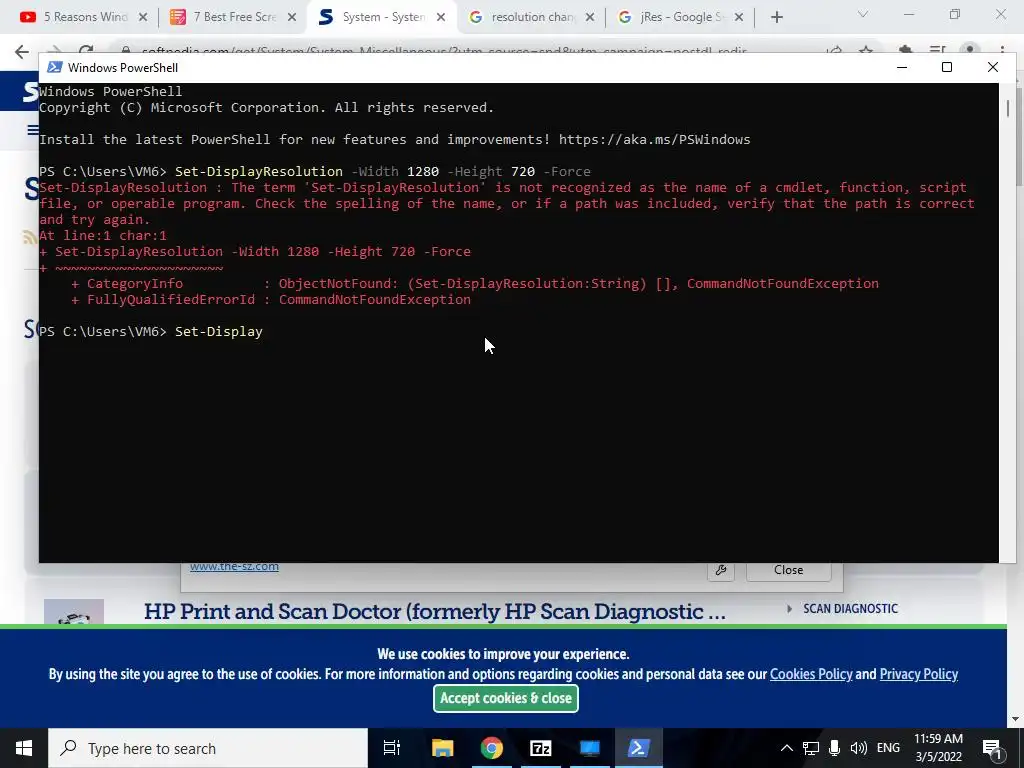Open File Explorer from the taskbar
Image resolution: width=1024 pixels, height=768 pixels.
coord(442,748)
